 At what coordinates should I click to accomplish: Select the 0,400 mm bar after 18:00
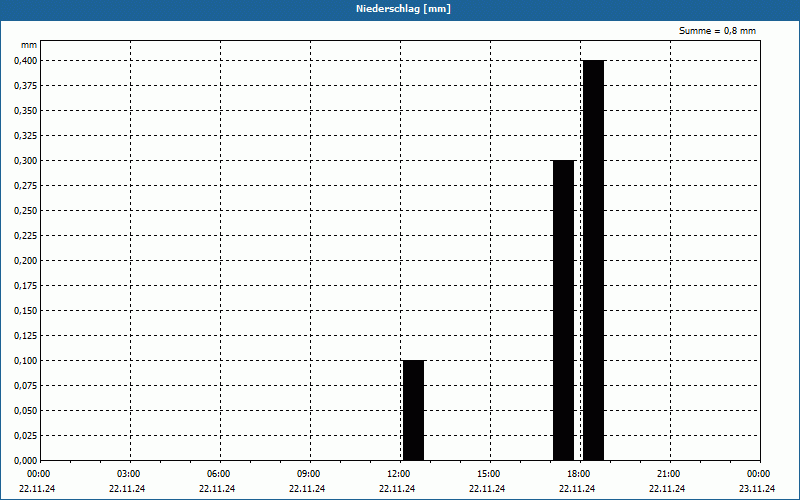point(593,260)
